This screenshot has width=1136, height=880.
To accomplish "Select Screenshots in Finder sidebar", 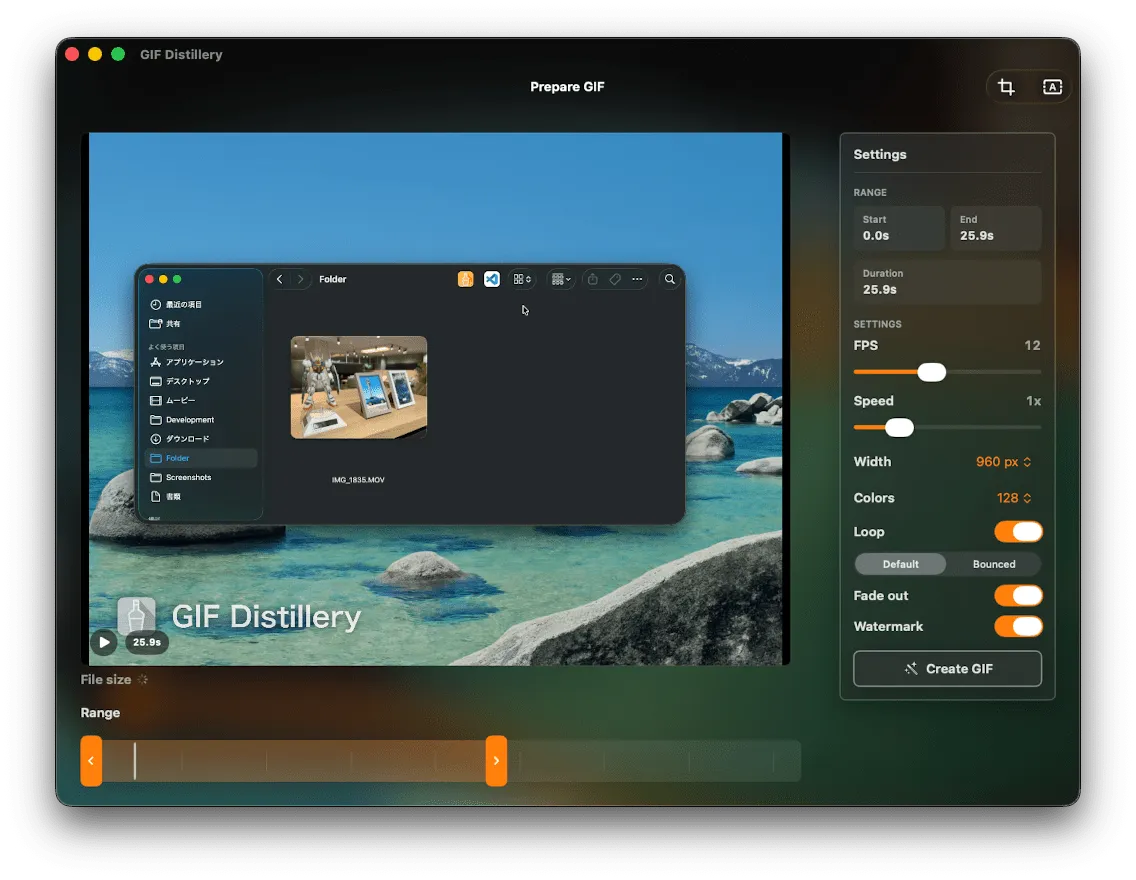I will pos(201,477).
